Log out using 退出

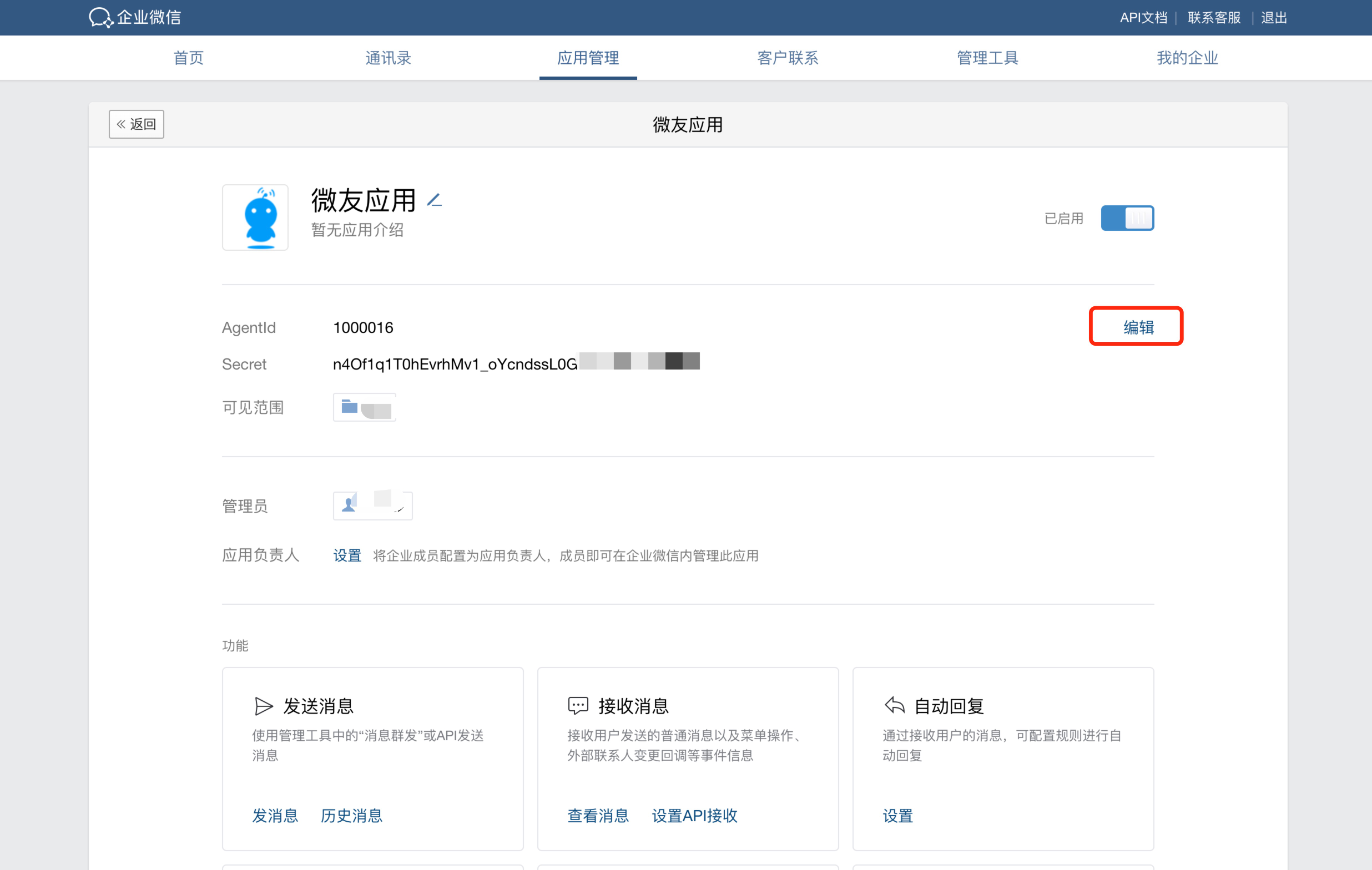point(1274,18)
